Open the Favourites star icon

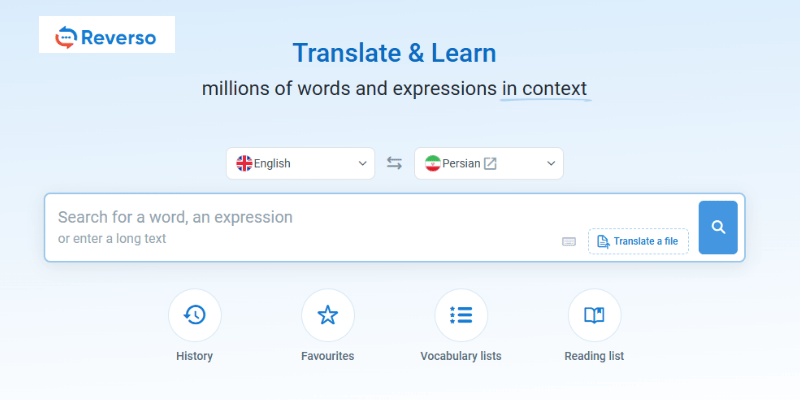[327, 315]
